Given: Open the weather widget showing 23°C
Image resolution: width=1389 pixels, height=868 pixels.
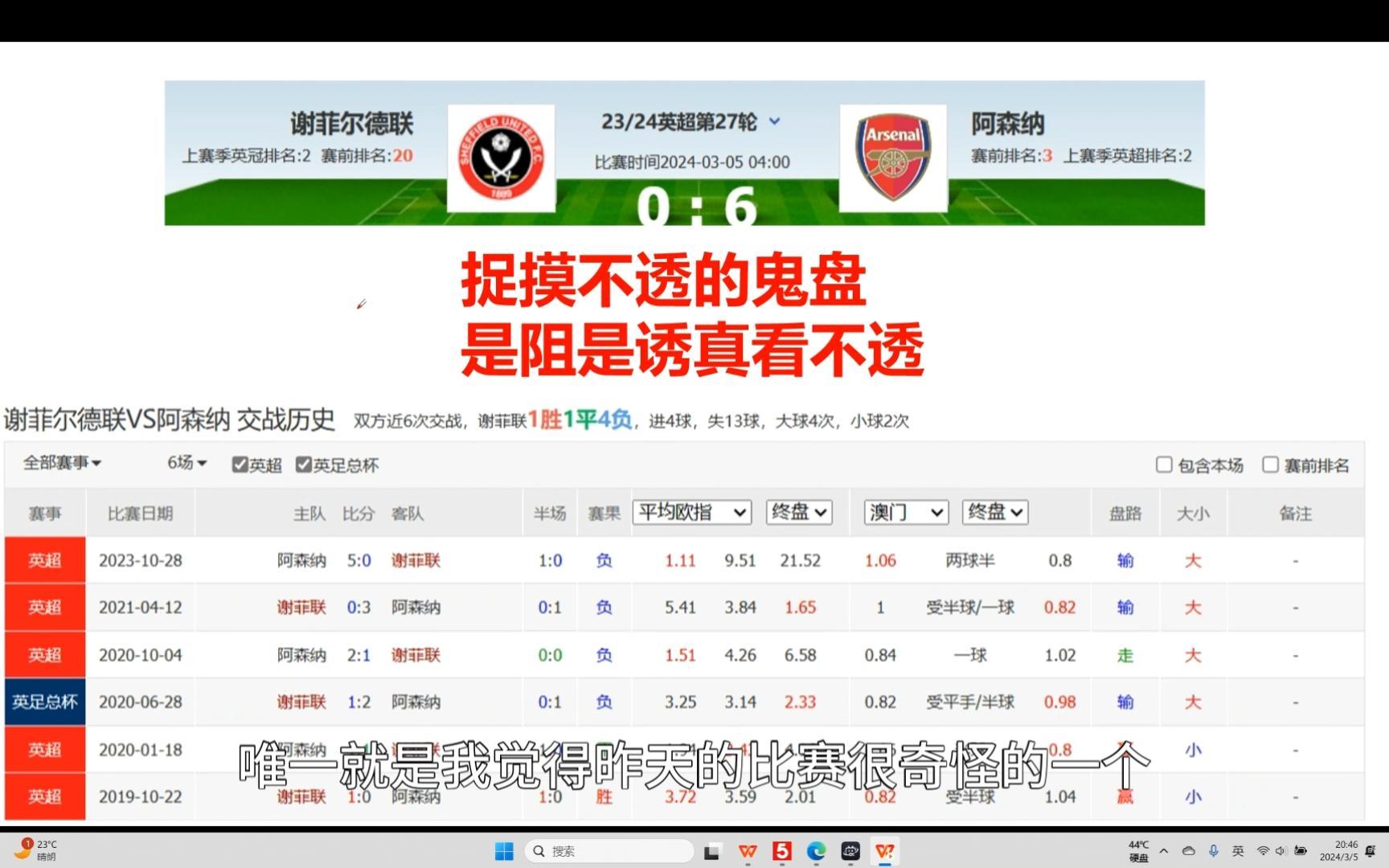Looking at the screenshot, I should tap(36, 850).
